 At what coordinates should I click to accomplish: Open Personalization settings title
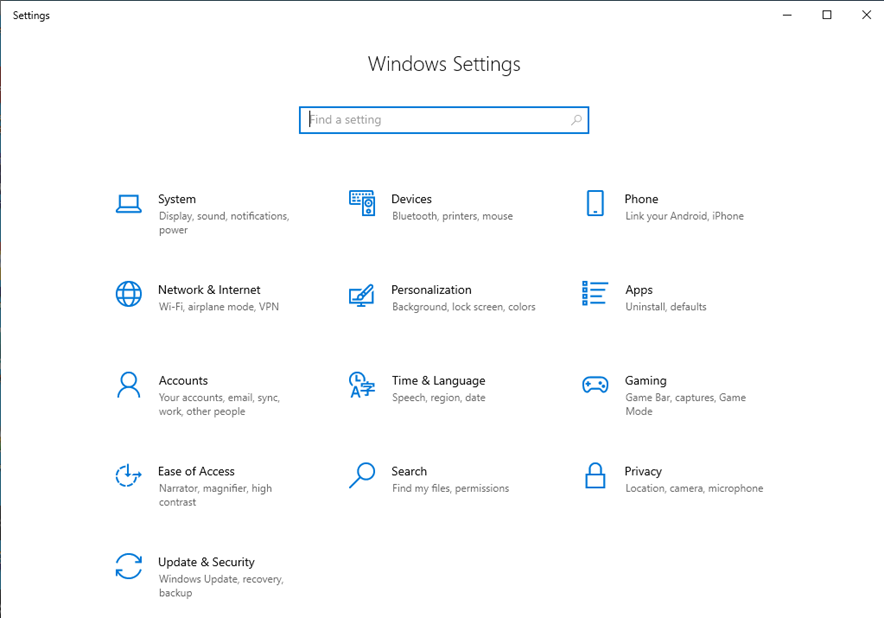click(x=431, y=290)
